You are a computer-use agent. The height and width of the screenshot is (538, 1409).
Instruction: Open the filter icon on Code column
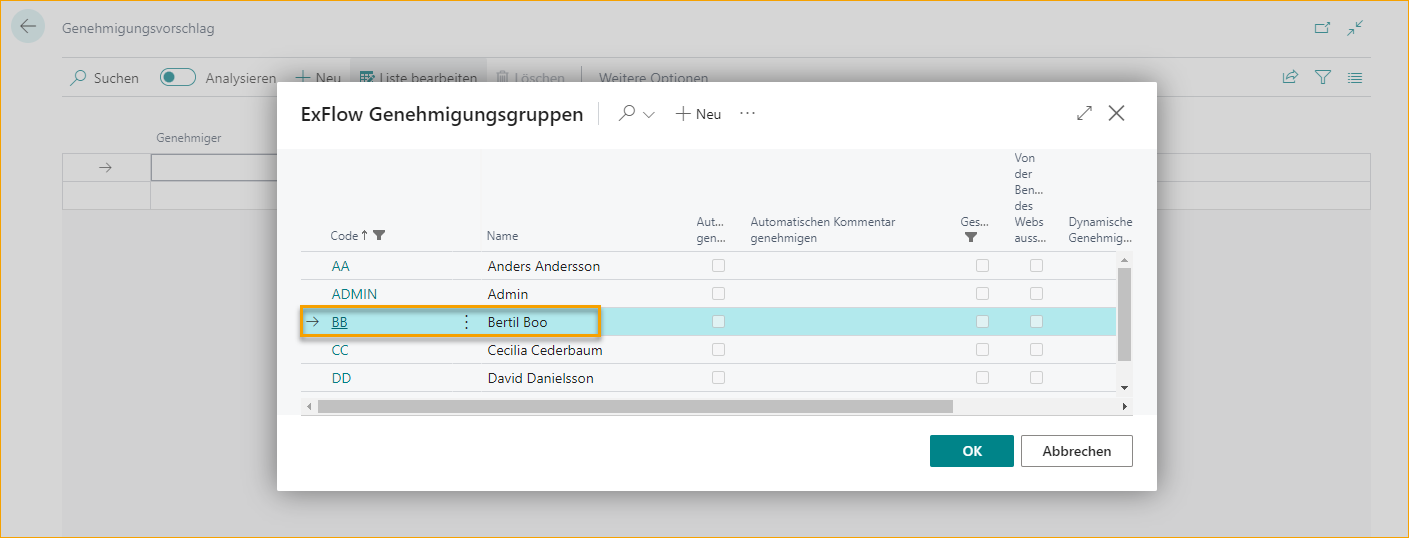tap(379, 236)
